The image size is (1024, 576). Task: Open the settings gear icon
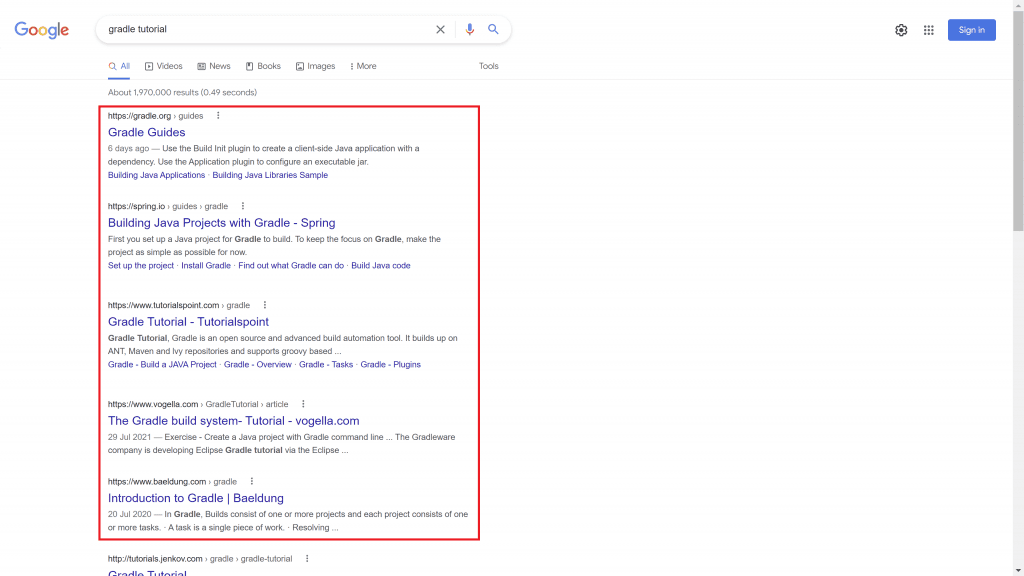[x=901, y=30]
